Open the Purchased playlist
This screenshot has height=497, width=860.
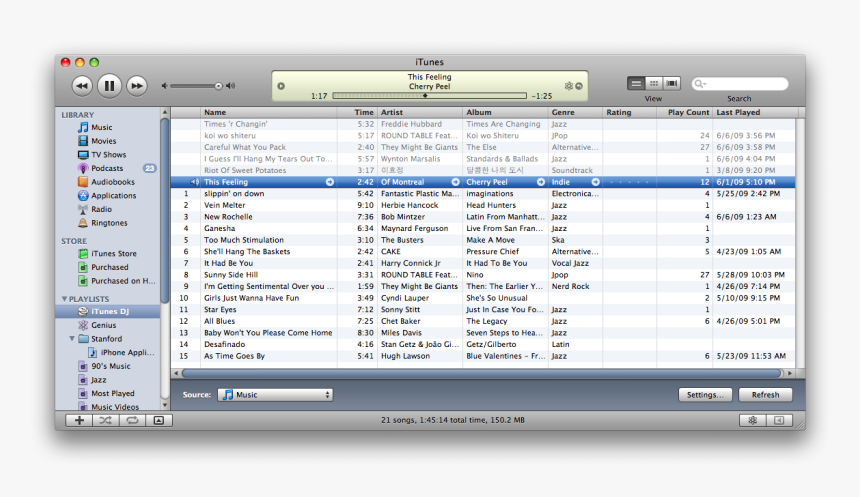[x=109, y=267]
